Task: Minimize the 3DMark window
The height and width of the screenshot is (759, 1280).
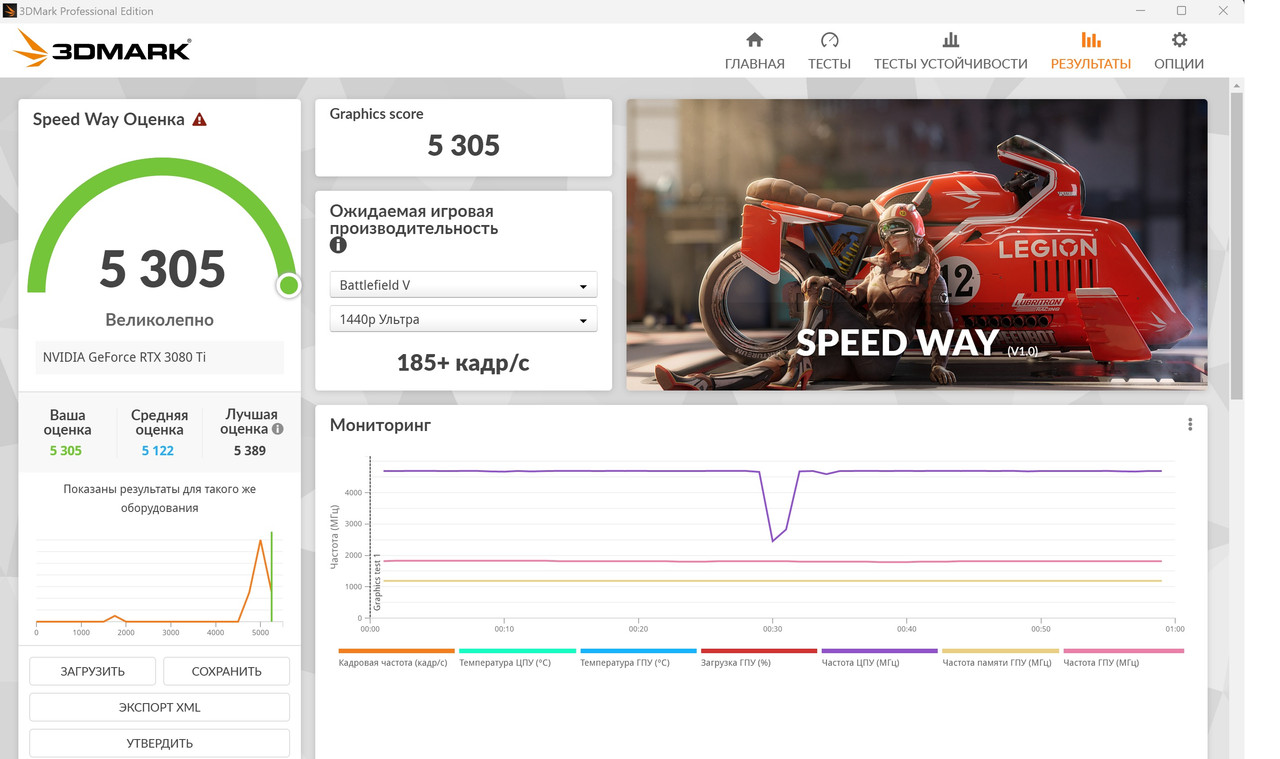Action: (x=1140, y=11)
